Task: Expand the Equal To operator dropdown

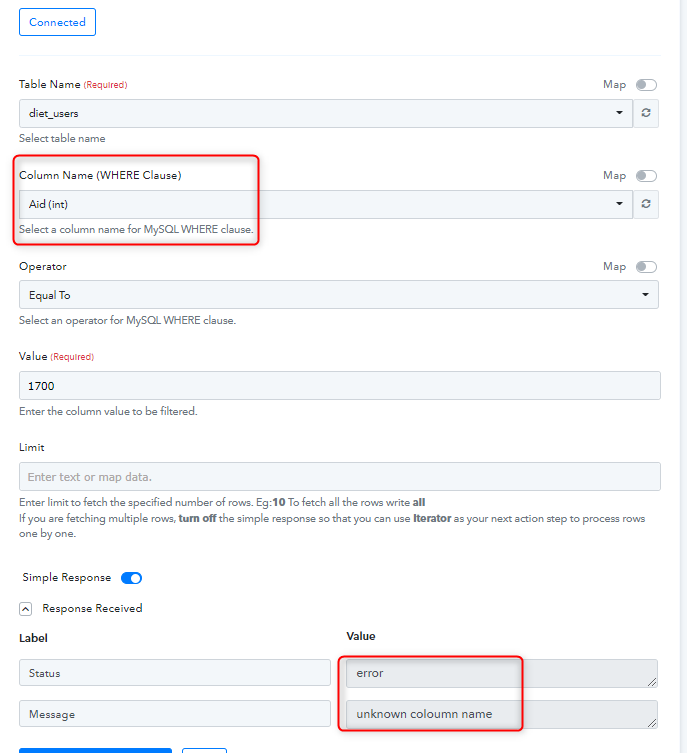Action: (x=339, y=295)
